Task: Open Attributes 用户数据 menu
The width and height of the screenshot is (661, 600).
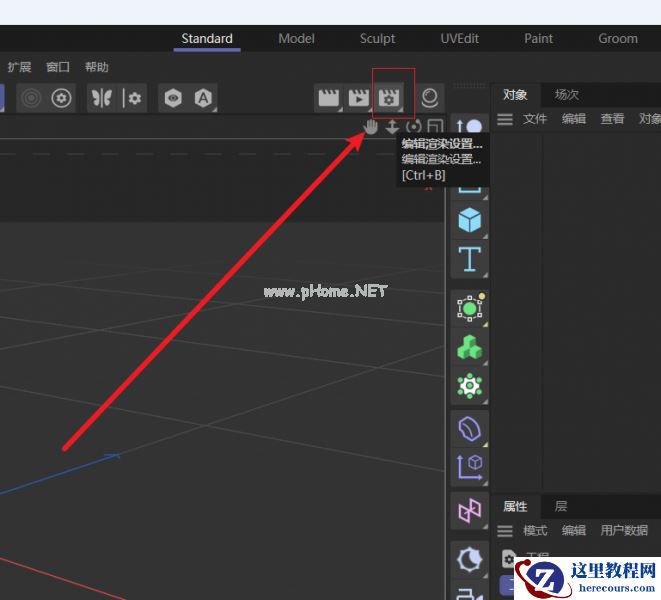Action: 624,530
